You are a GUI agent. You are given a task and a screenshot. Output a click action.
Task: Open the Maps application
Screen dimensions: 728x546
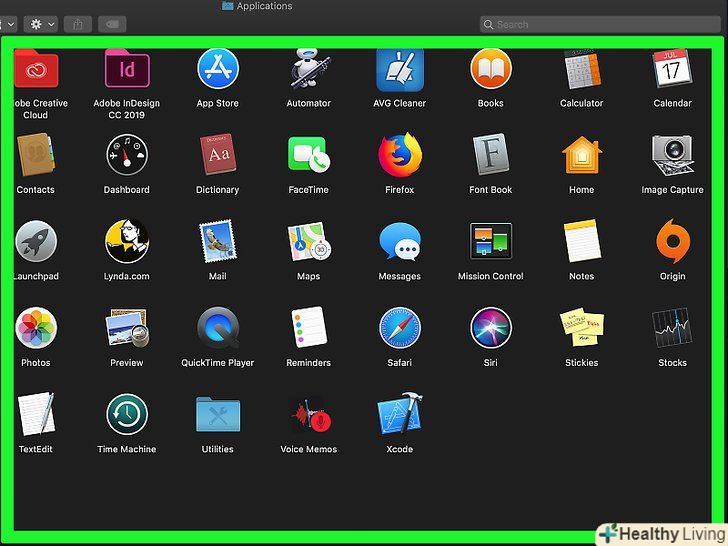[x=309, y=241]
